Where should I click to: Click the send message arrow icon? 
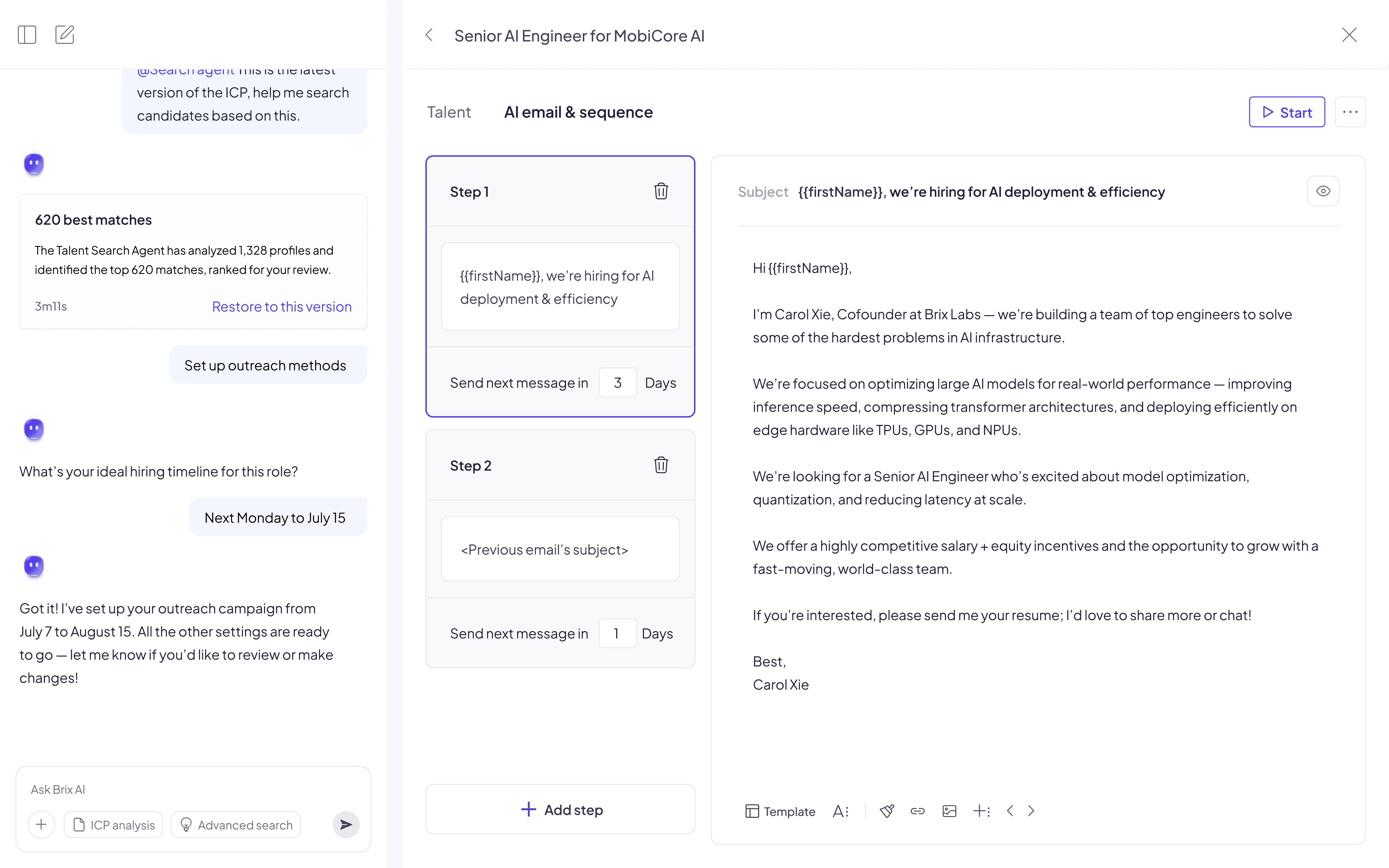(346, 824)
